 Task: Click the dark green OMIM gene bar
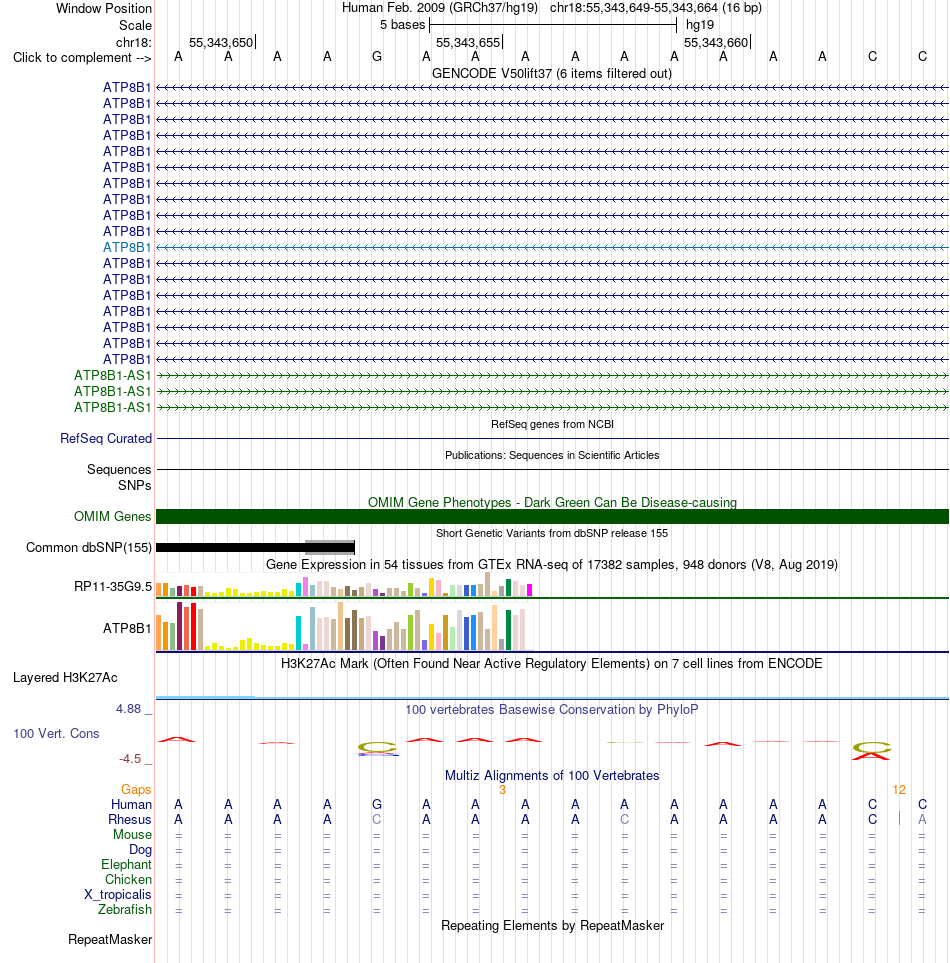coord(552,517)
